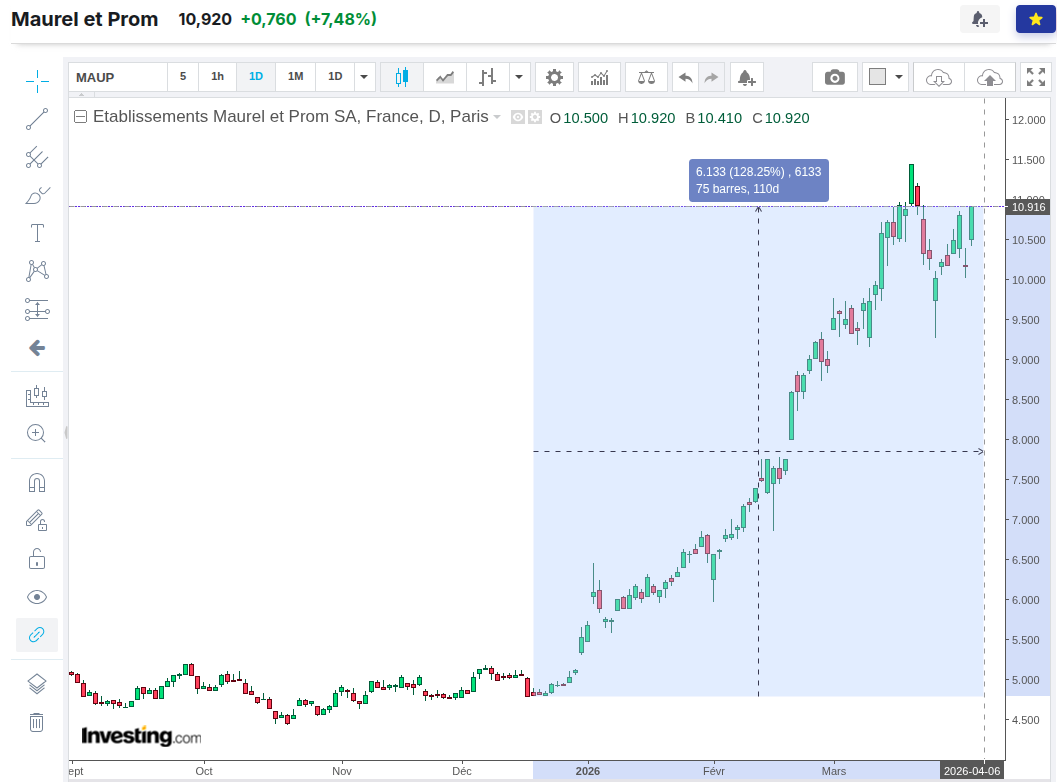This screenshot has width=1057, height=782.
Task: Open the indicators menu
Action: tap(599, 78)
